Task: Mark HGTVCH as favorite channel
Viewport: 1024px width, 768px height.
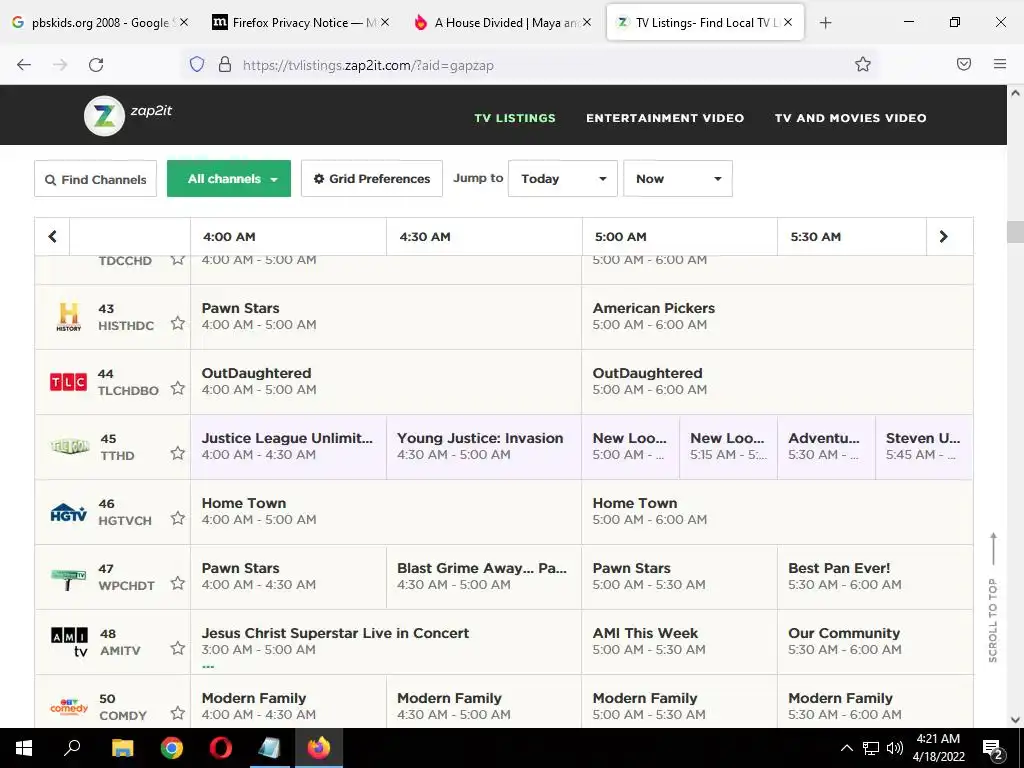Action: pyautogui.click(x=178, y=519)
